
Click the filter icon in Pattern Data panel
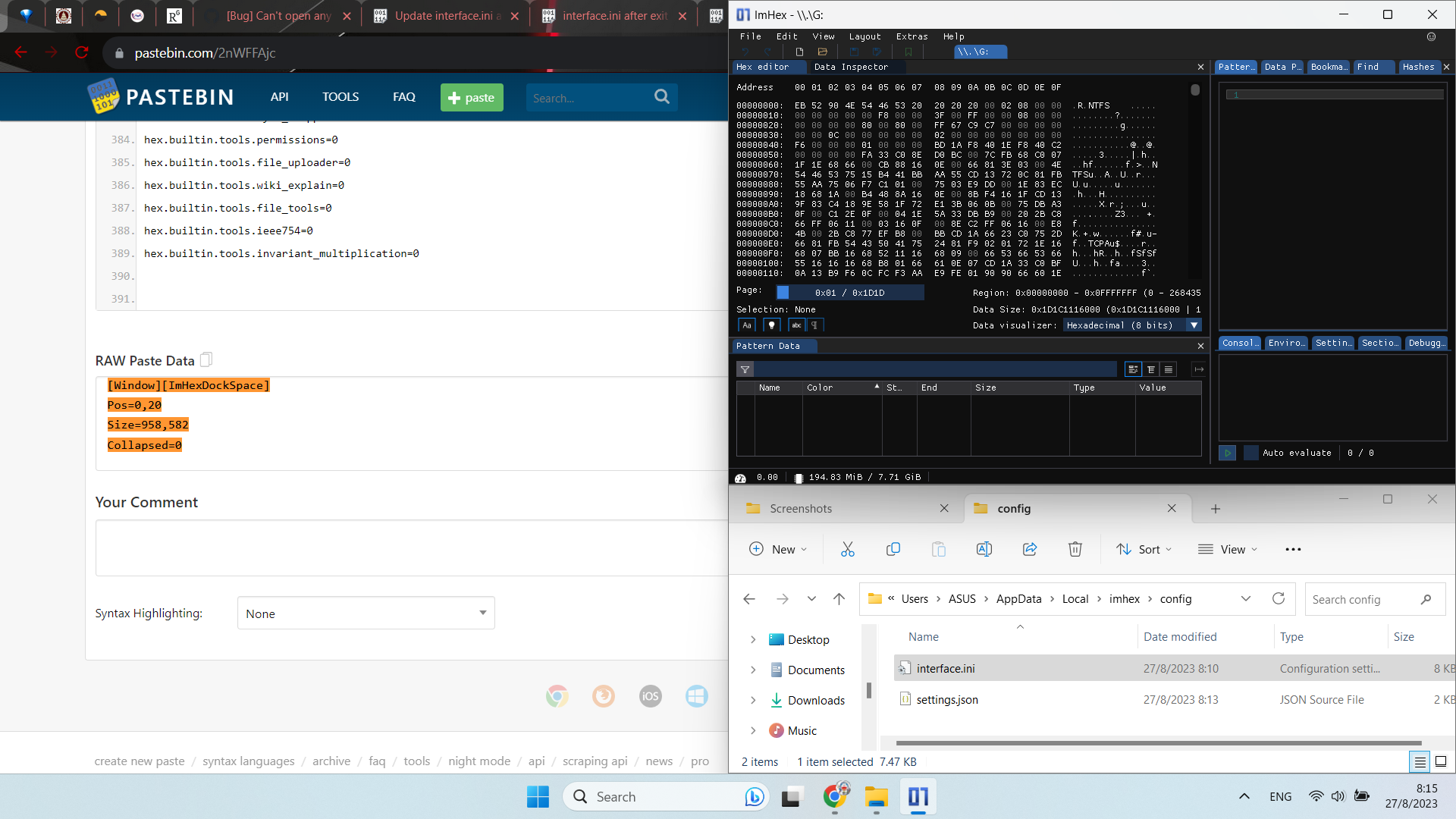coord(746,369)
